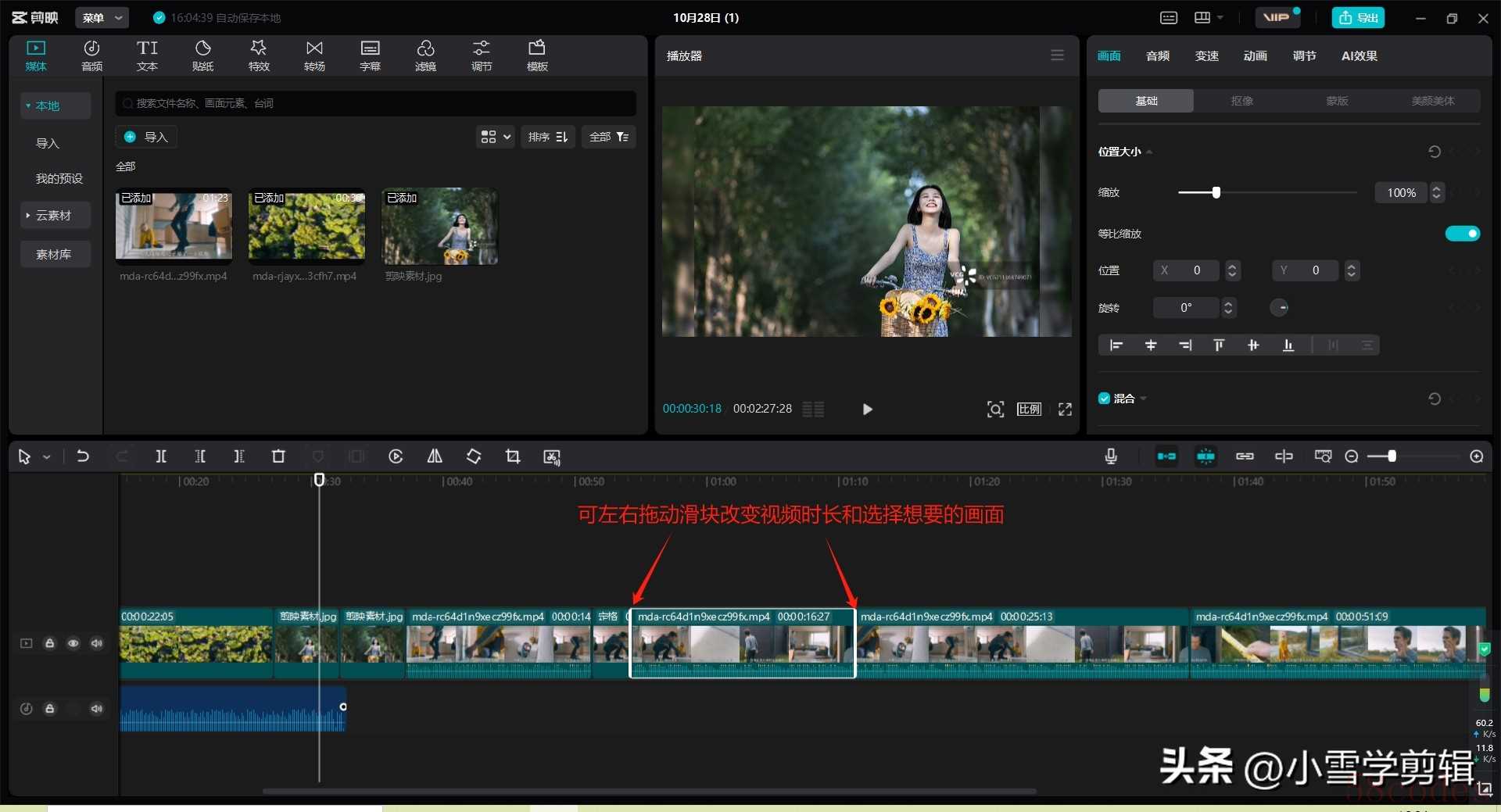1501x812 pixels.
Task: Select the crop tool in timeline toolbar
Action: tap(513, 456)
